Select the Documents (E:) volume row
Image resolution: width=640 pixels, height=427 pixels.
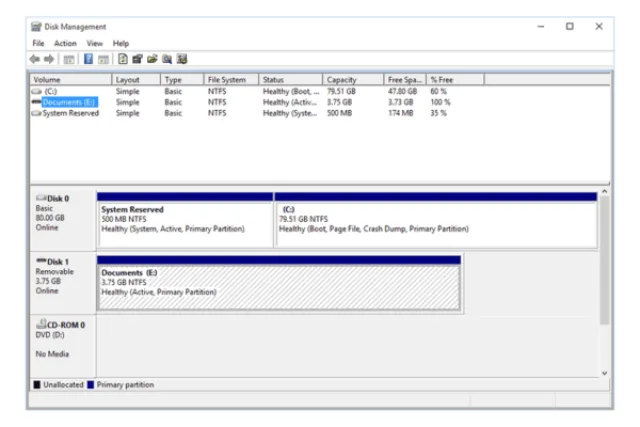click(x=69, y=102)
